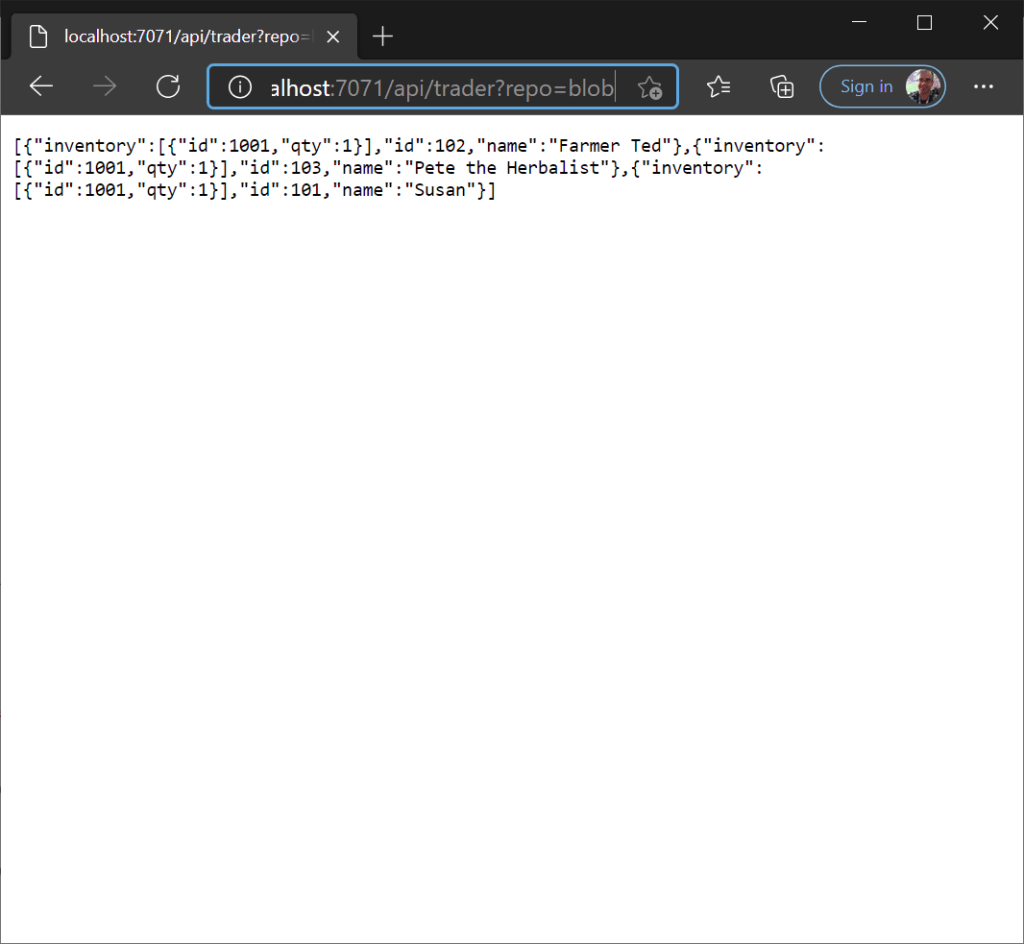
Task: Click the page icon on the tab
Action: (x=38, y=37)
